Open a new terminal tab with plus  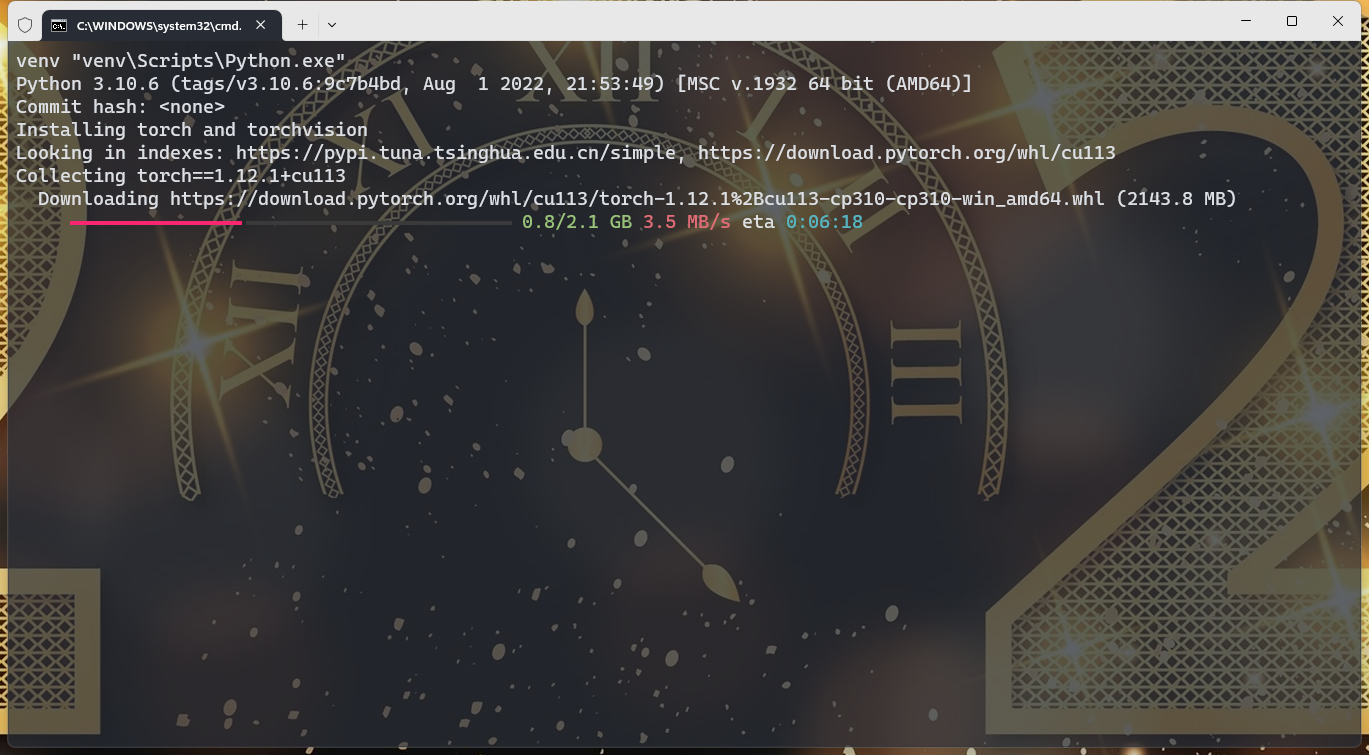click(x=302, y=25)
